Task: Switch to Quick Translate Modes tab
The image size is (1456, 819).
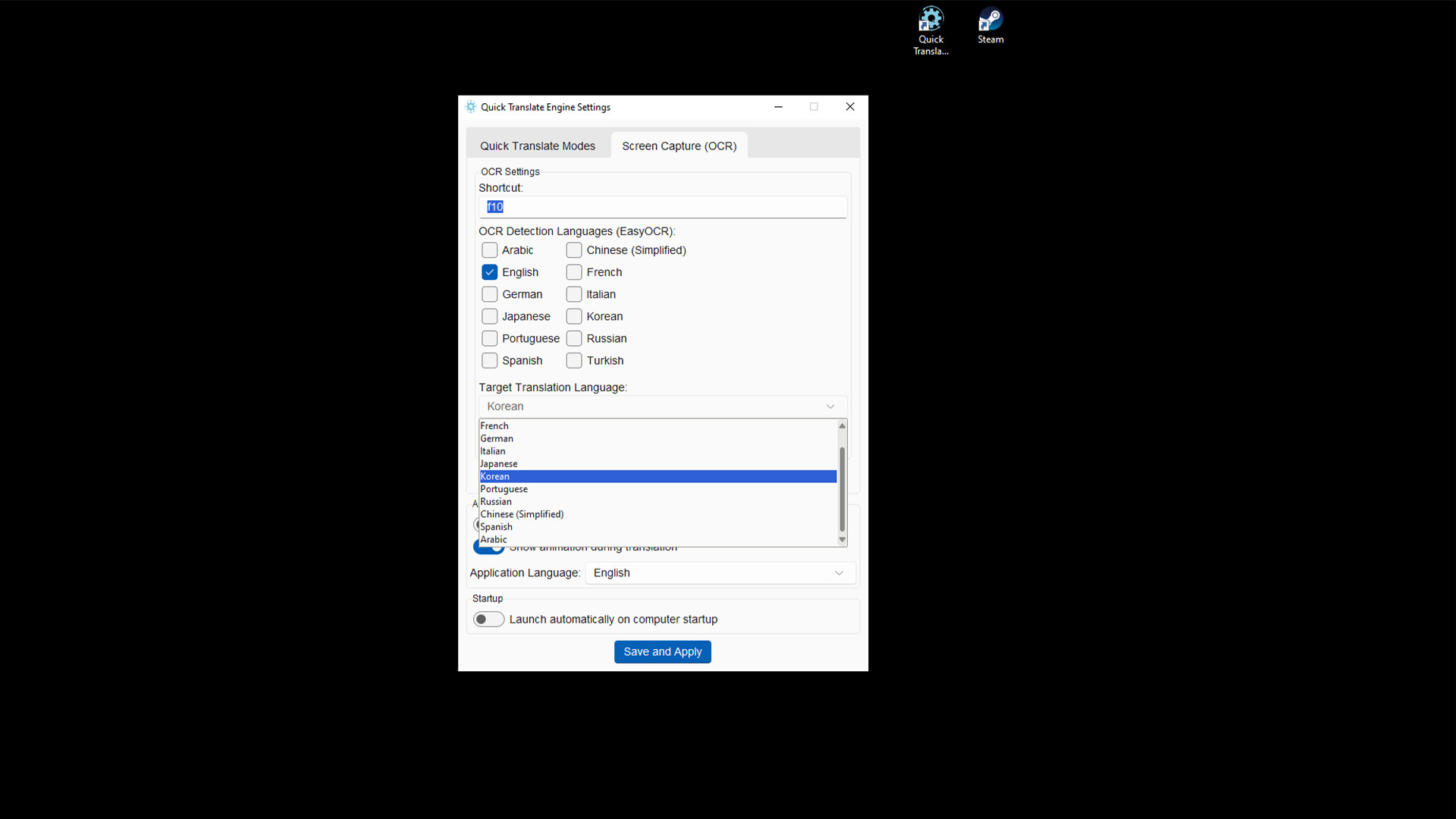Action: 537,146
